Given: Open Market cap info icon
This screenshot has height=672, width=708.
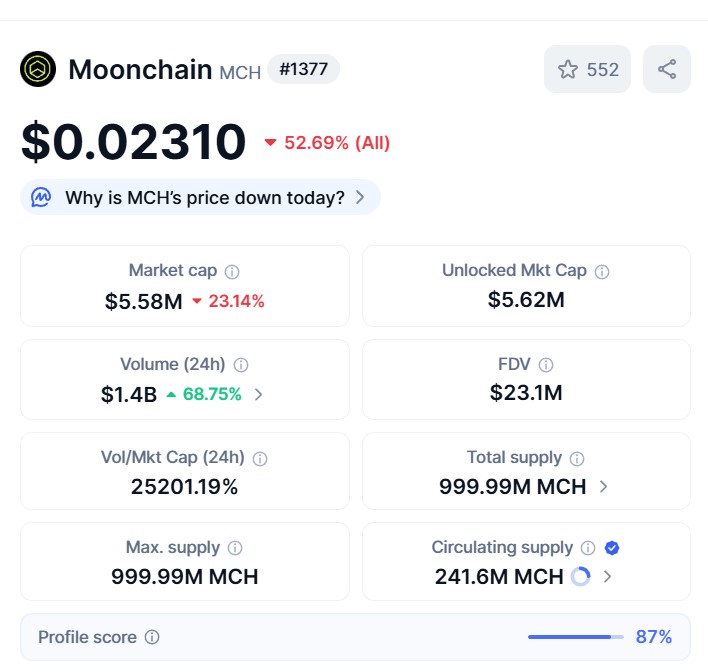Looking at the screenshot, I should [232, 272].
